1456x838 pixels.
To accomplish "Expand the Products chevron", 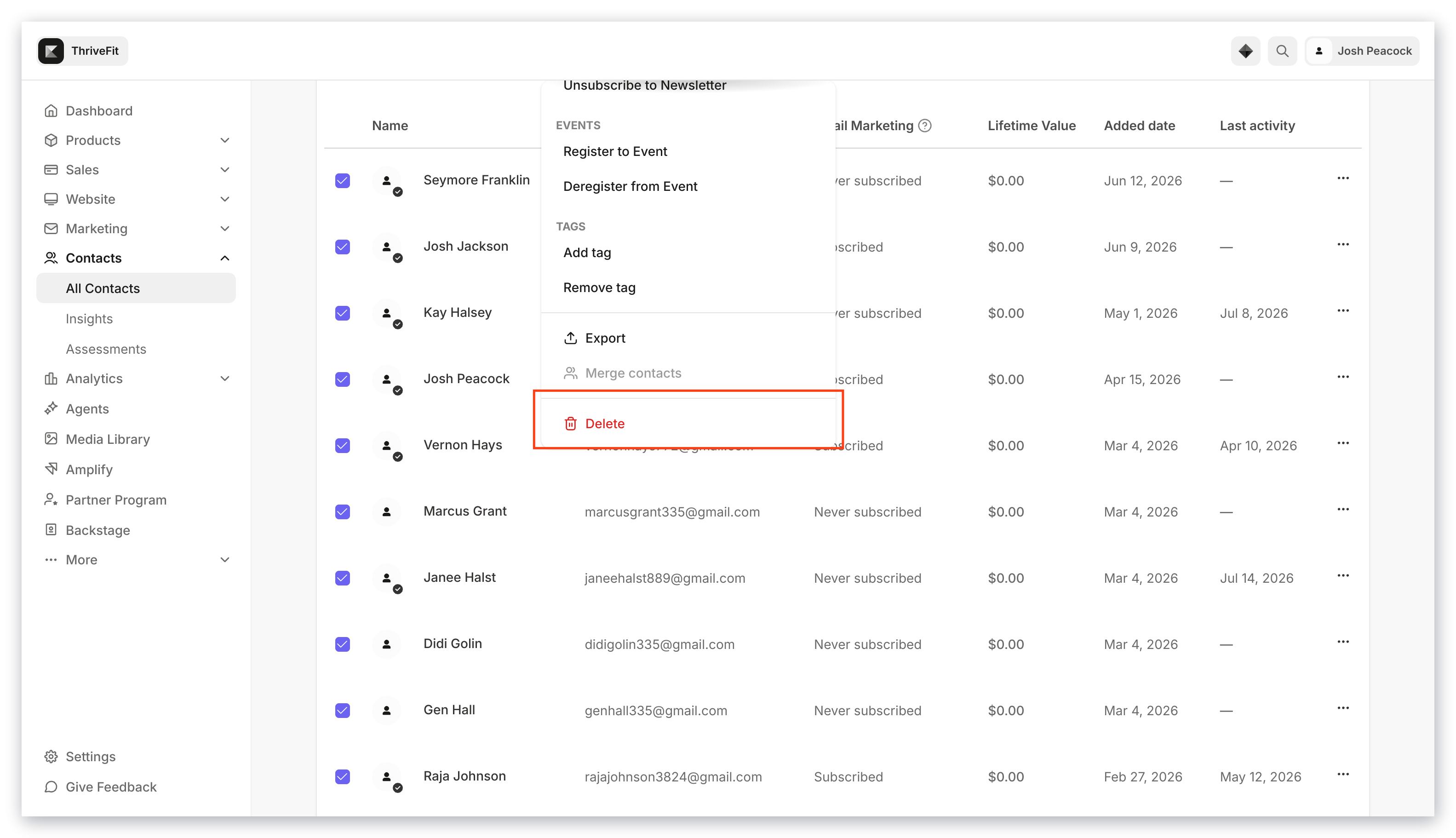I will [x=225, y=140].
